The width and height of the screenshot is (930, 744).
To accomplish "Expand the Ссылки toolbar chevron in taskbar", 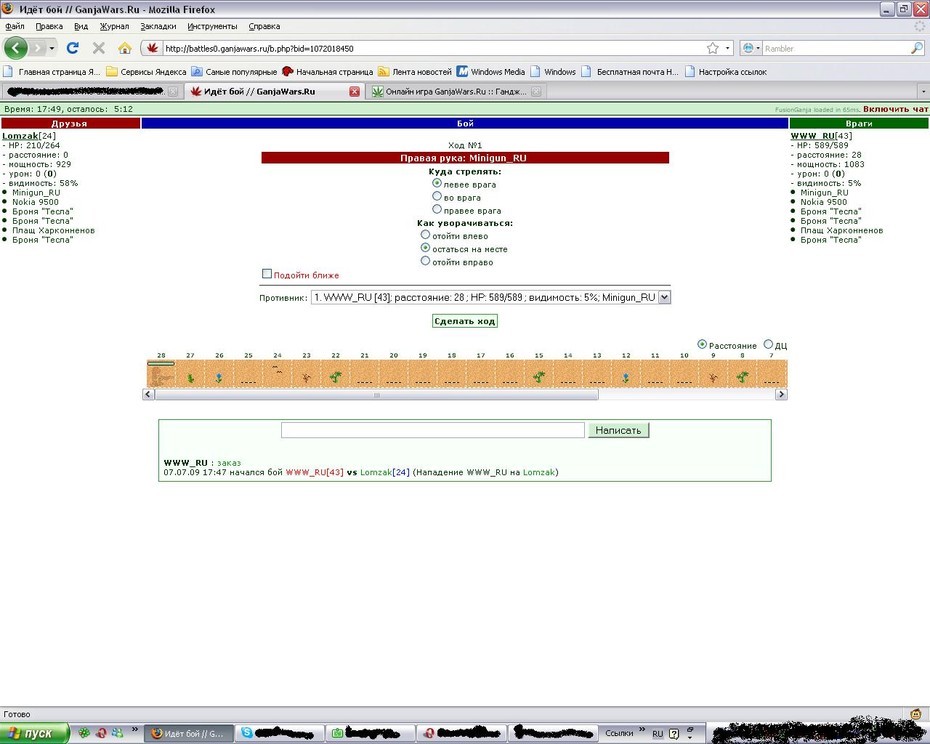I will (x=642, y=730).
